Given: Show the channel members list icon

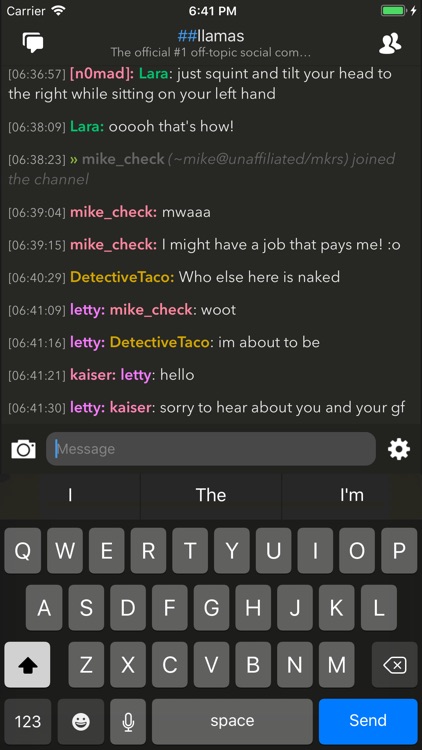Looking at the screenshot, I should (390, 43).
